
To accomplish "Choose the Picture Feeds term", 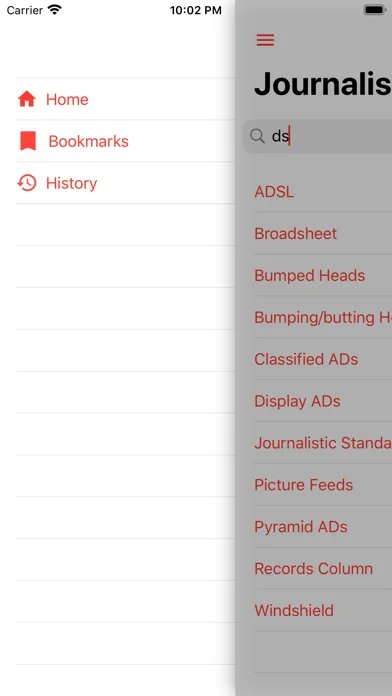I will coord(323,484).
